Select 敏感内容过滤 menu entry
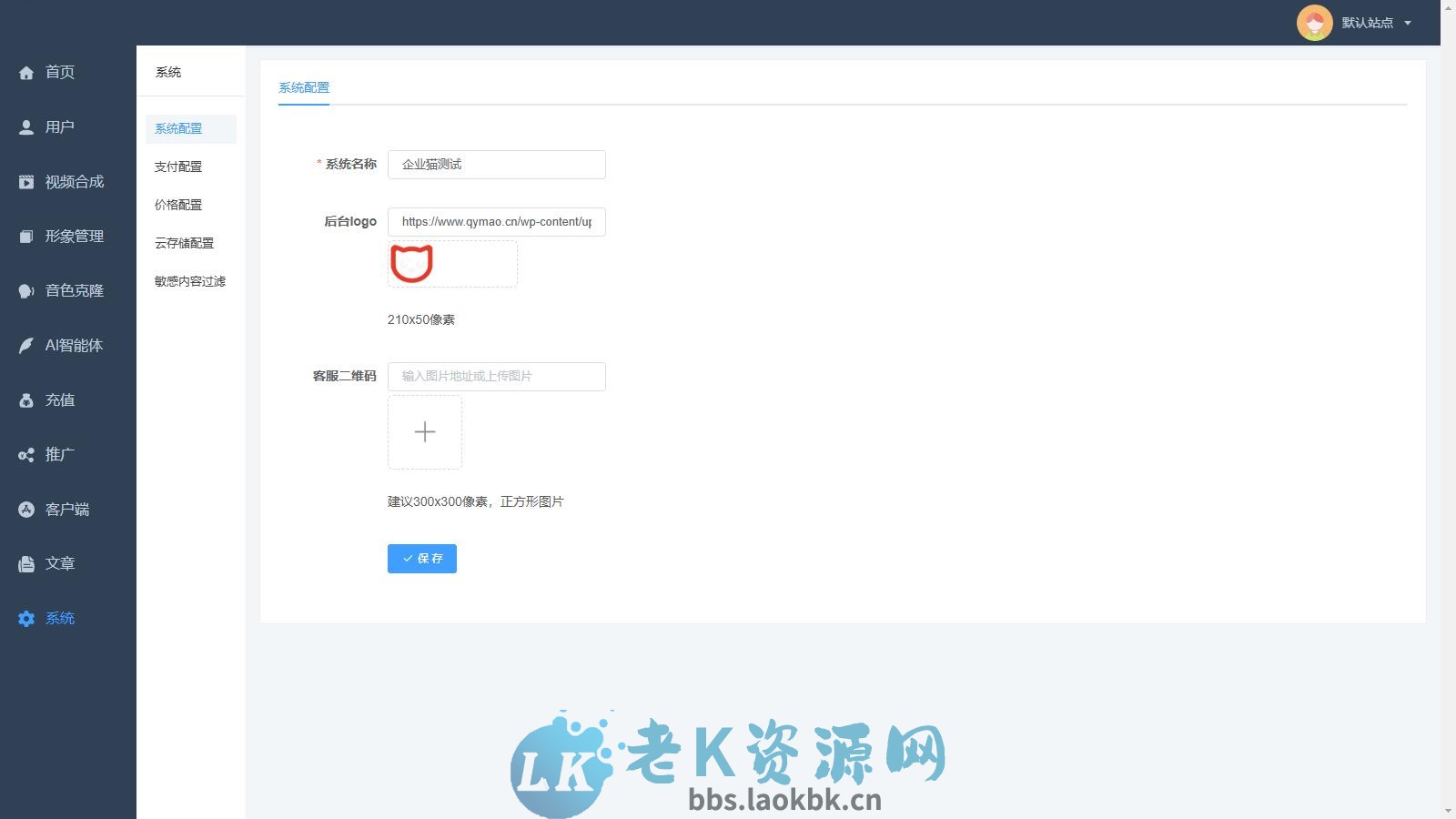The height and width of the screenshot is (819, 1456). (x=189, y=281)
